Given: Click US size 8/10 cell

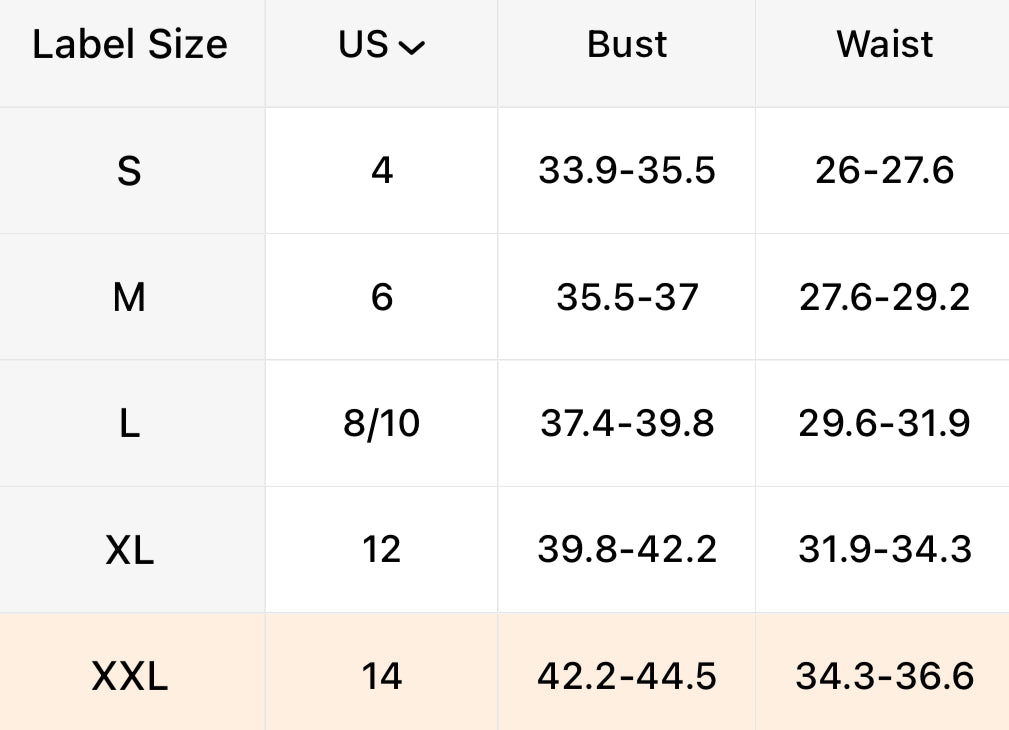Looking at the screenshot, I should [x=382, y=424].
